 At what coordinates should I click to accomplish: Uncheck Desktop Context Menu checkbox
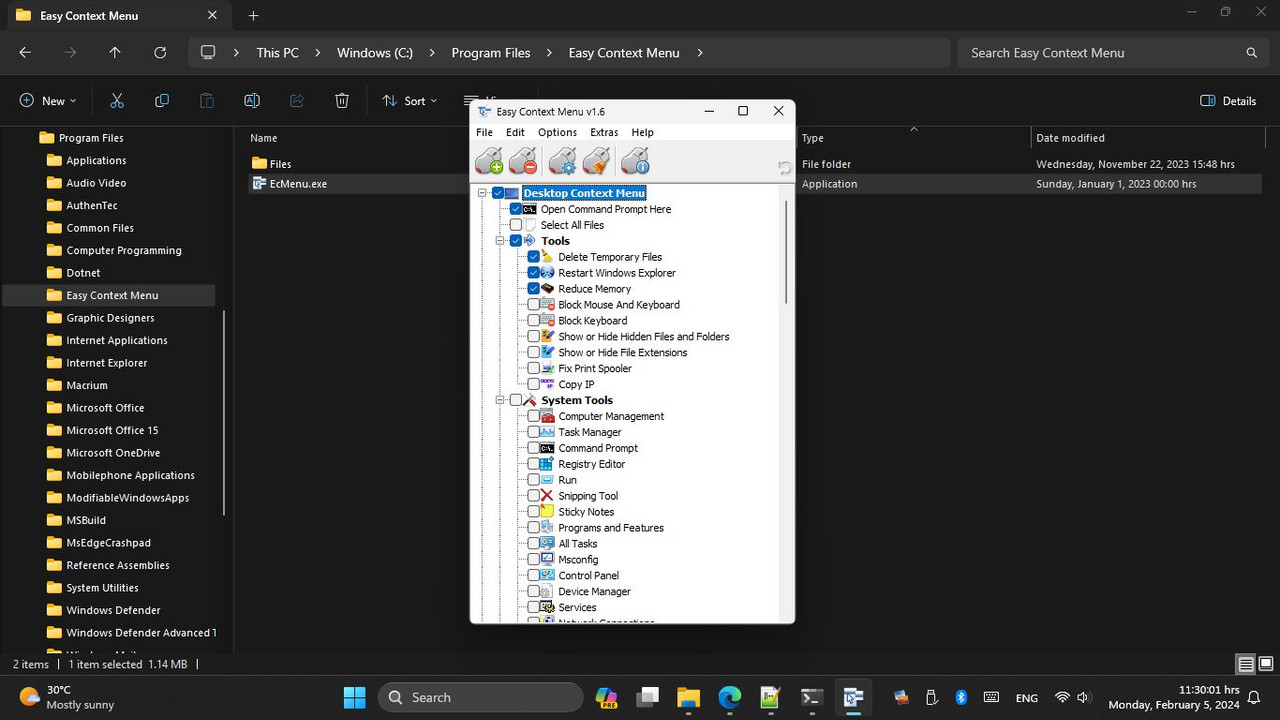498,193
